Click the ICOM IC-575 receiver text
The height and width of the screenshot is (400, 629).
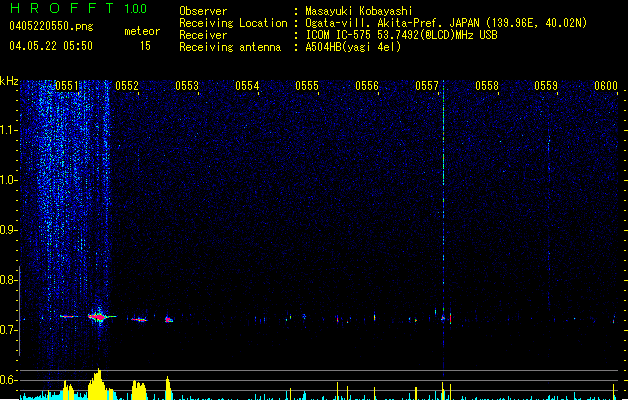(x=401, y=35)
